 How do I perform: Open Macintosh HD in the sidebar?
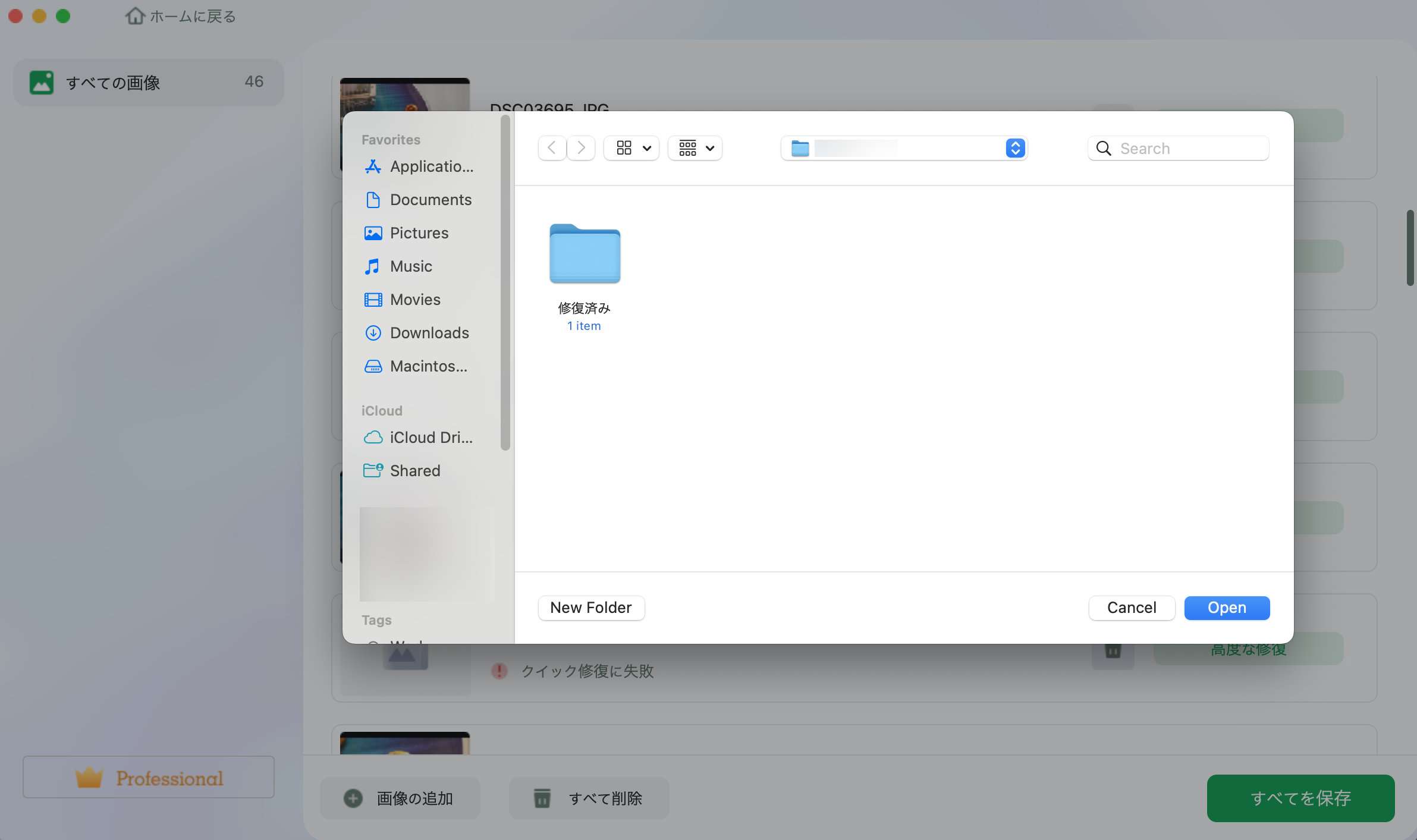[428, 366]
